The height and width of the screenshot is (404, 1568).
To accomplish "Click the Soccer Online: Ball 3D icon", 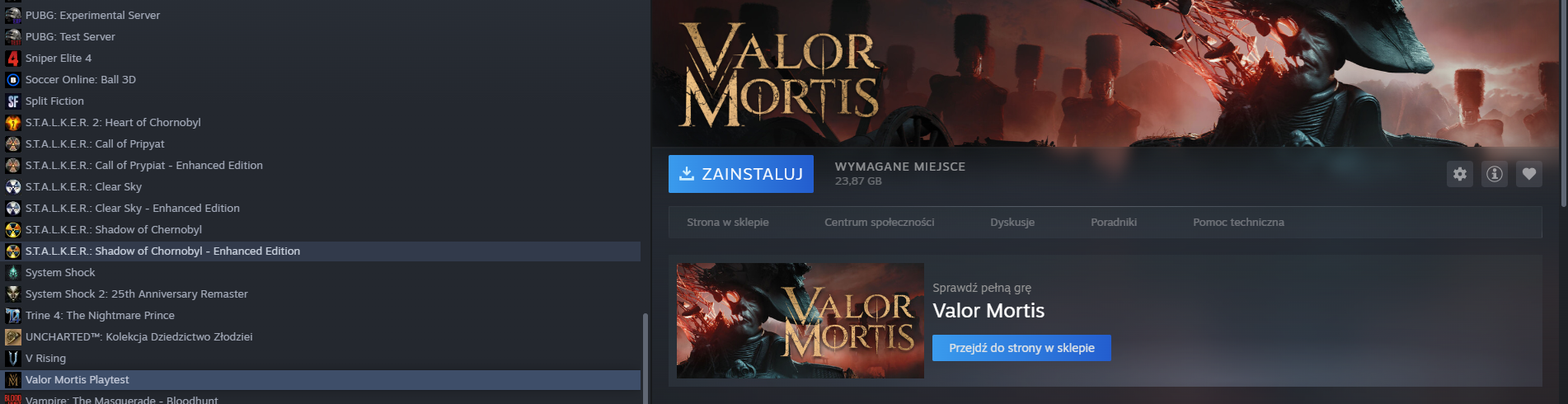I will (x=13, y=80).
